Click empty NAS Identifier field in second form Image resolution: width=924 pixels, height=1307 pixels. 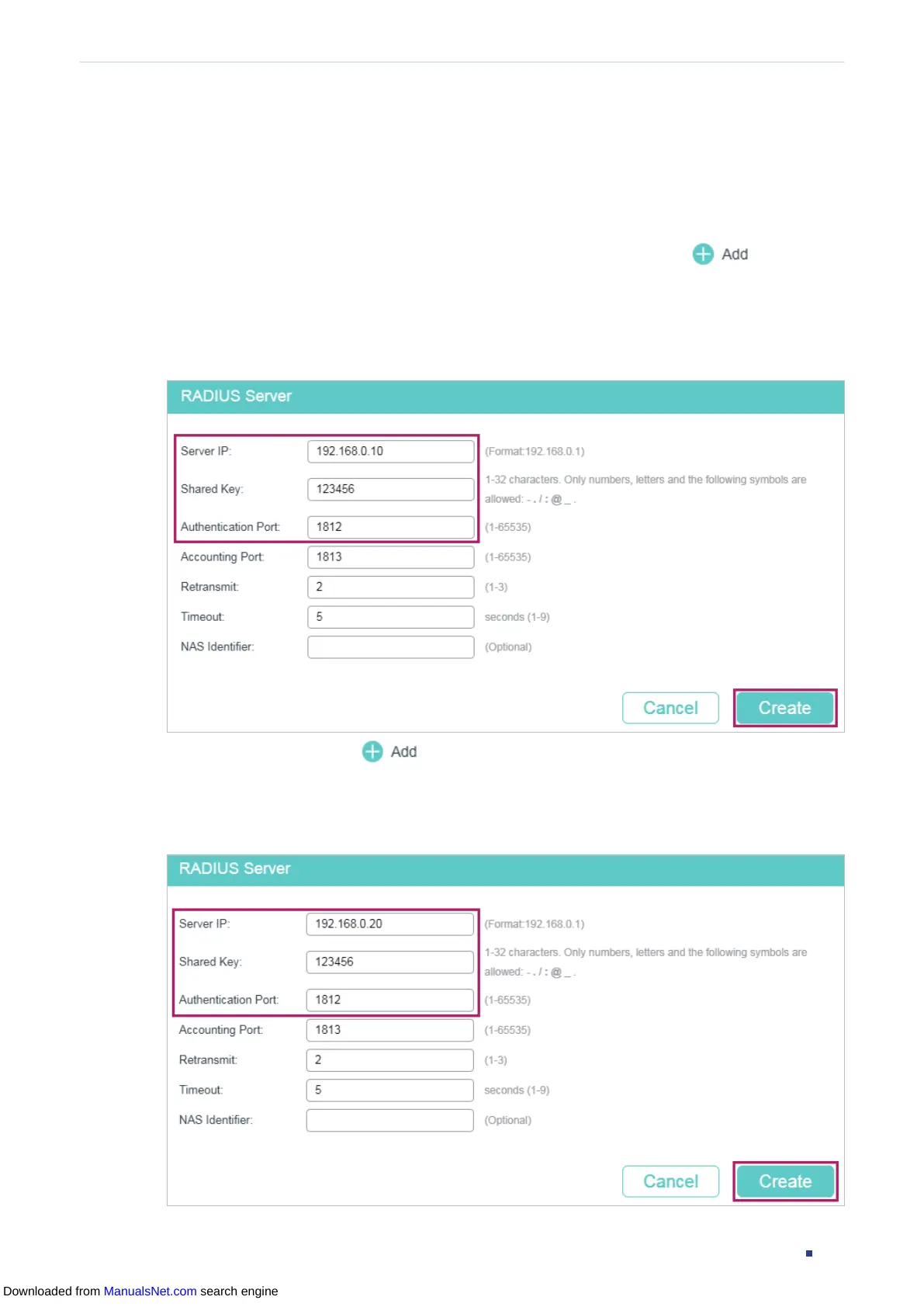click(389, 1120)
